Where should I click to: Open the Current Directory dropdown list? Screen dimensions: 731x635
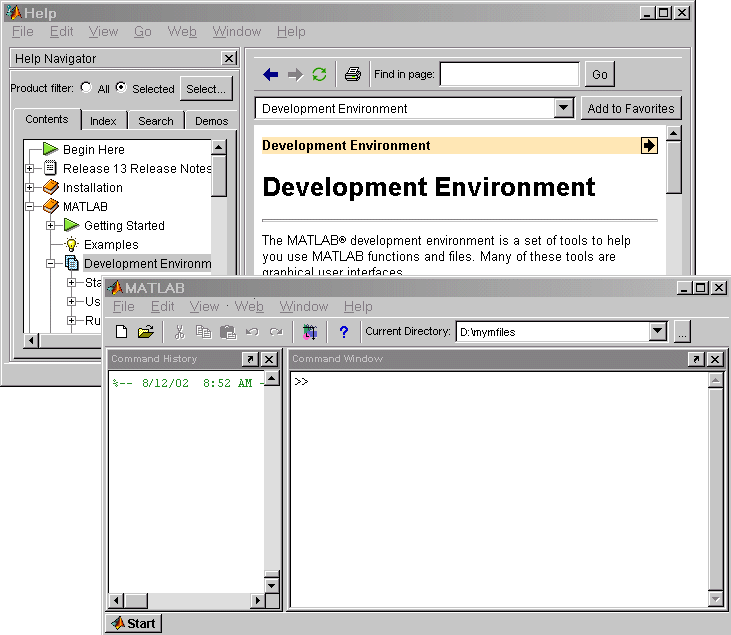point(657,332)
